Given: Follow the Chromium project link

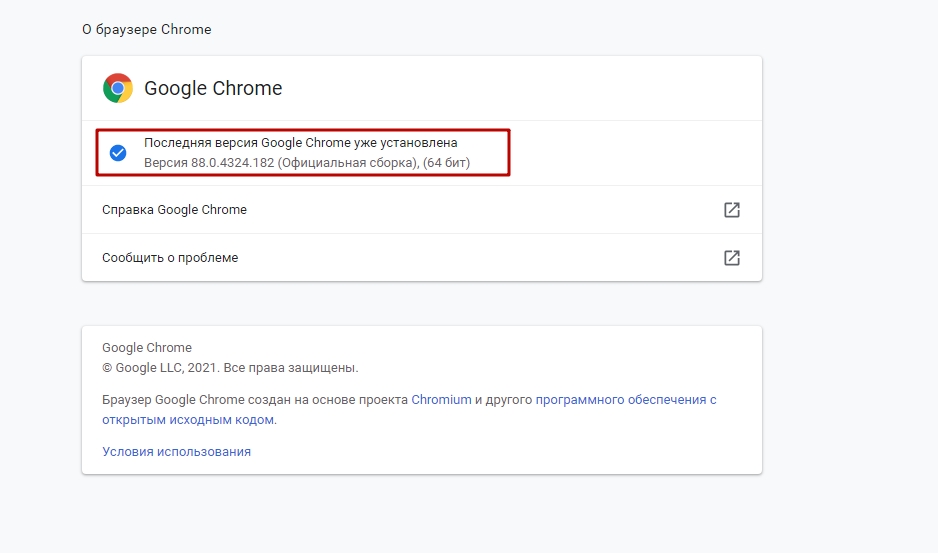Looking at the screenshot, I should [441, 400].
